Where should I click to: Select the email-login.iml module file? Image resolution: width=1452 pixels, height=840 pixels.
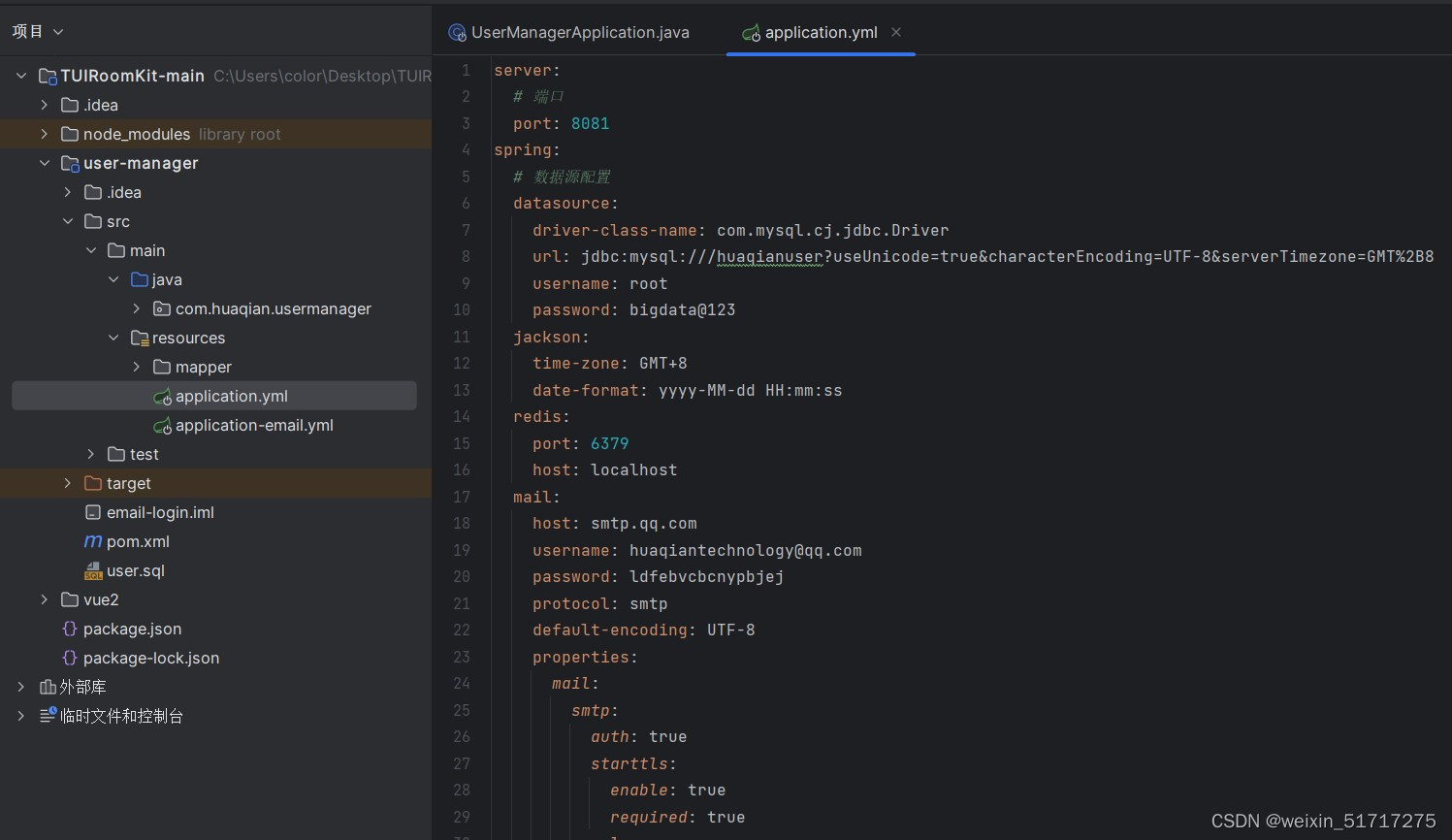(160, 512)
